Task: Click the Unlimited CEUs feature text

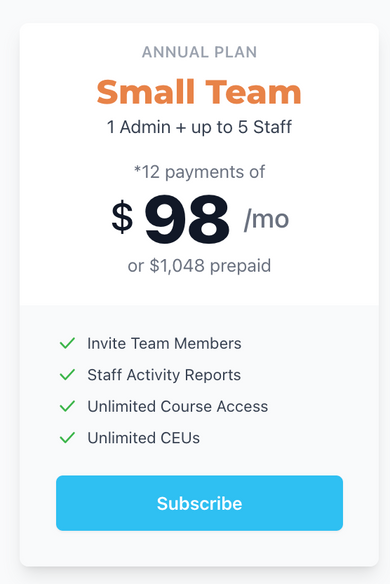Action: (144, 438)
